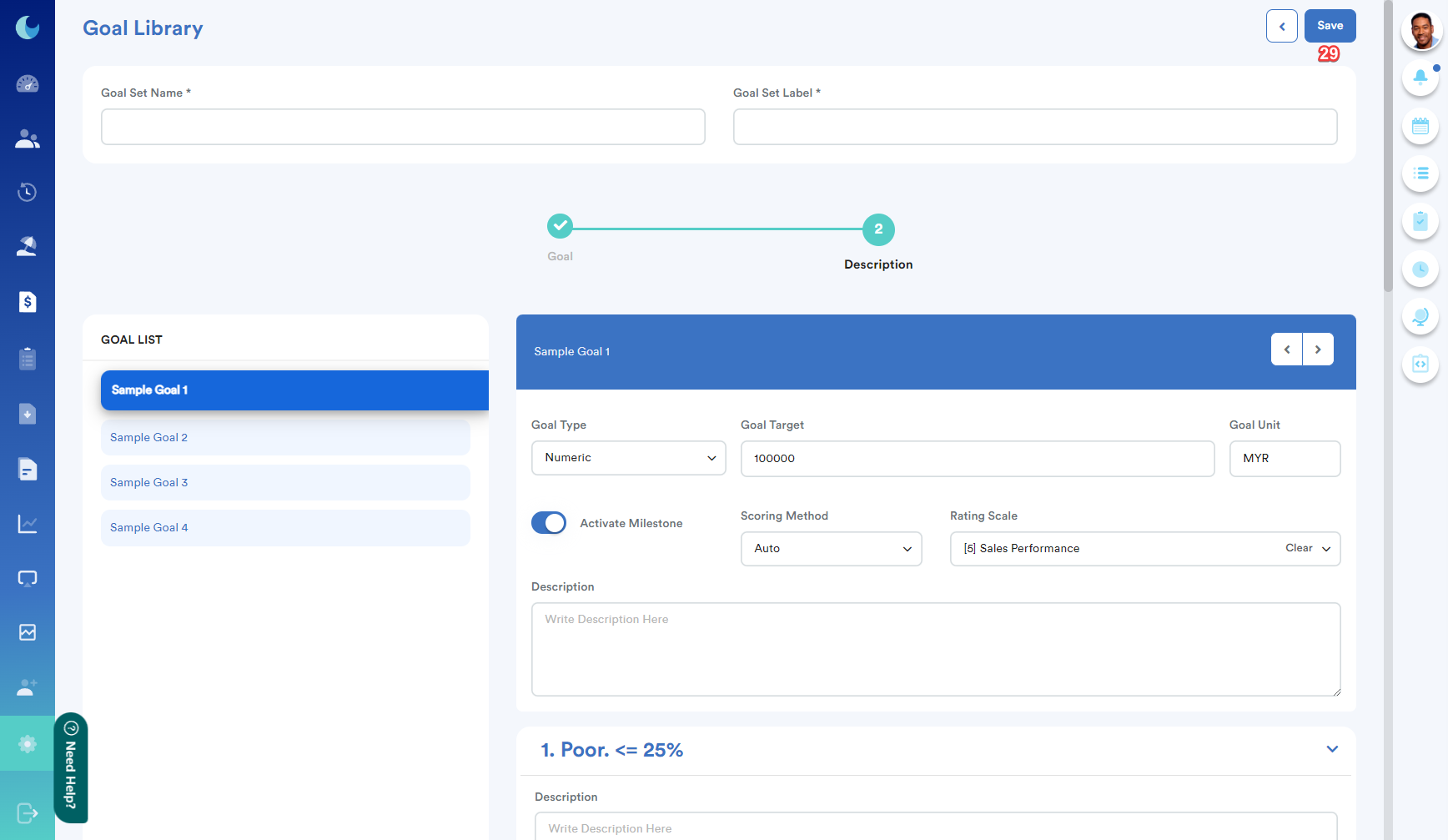Expand the '1. Poor. <= 25%' section chevron
The width and height of the screenshot is (1448, 840).
pyautogui.click(x=1332, y=749)
